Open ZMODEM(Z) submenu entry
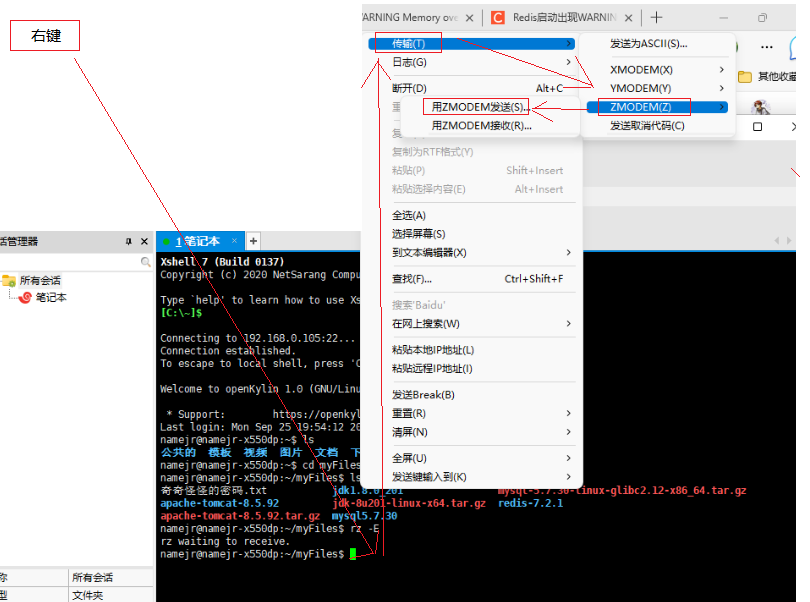Screen dimensions: 810x602 657,107
